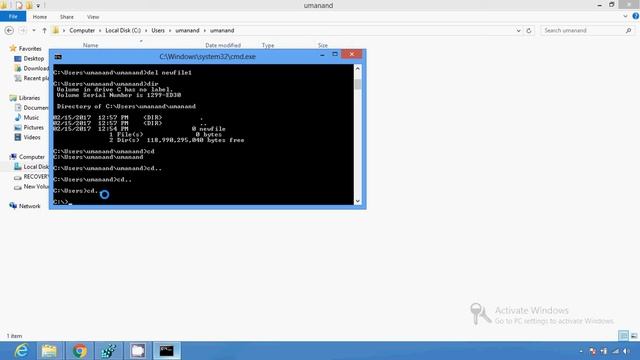Click cmd window scroll up arrow
The width and height of the screenshot is (640, 360).
click(x=358, y=69)
